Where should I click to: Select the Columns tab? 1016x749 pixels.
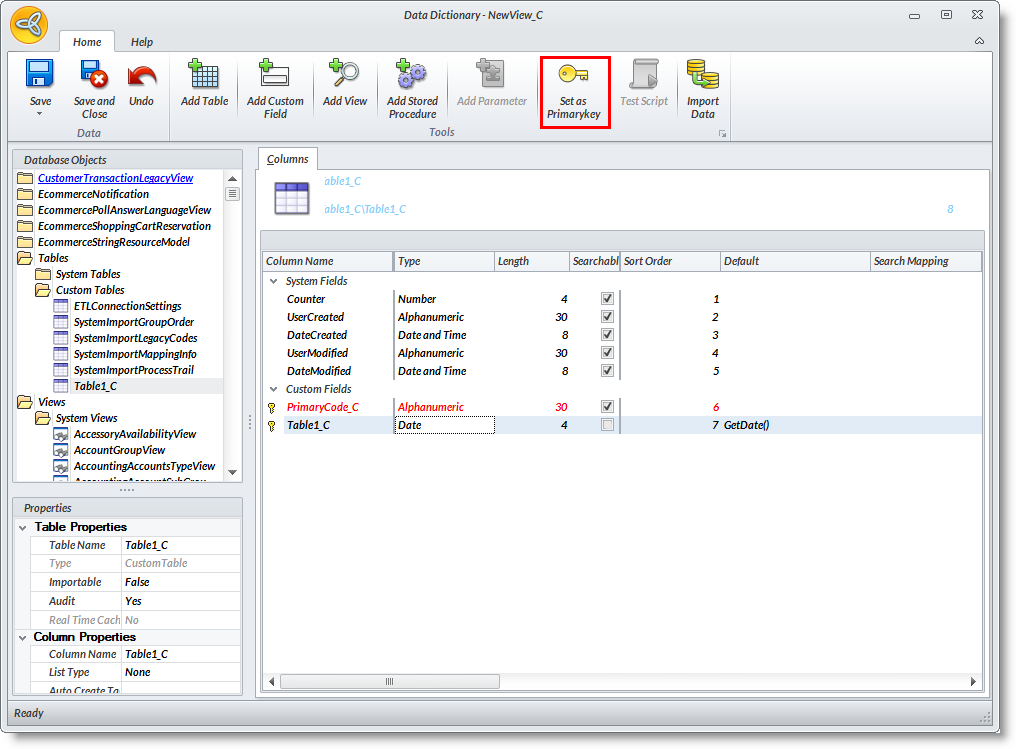click(288, 159)
